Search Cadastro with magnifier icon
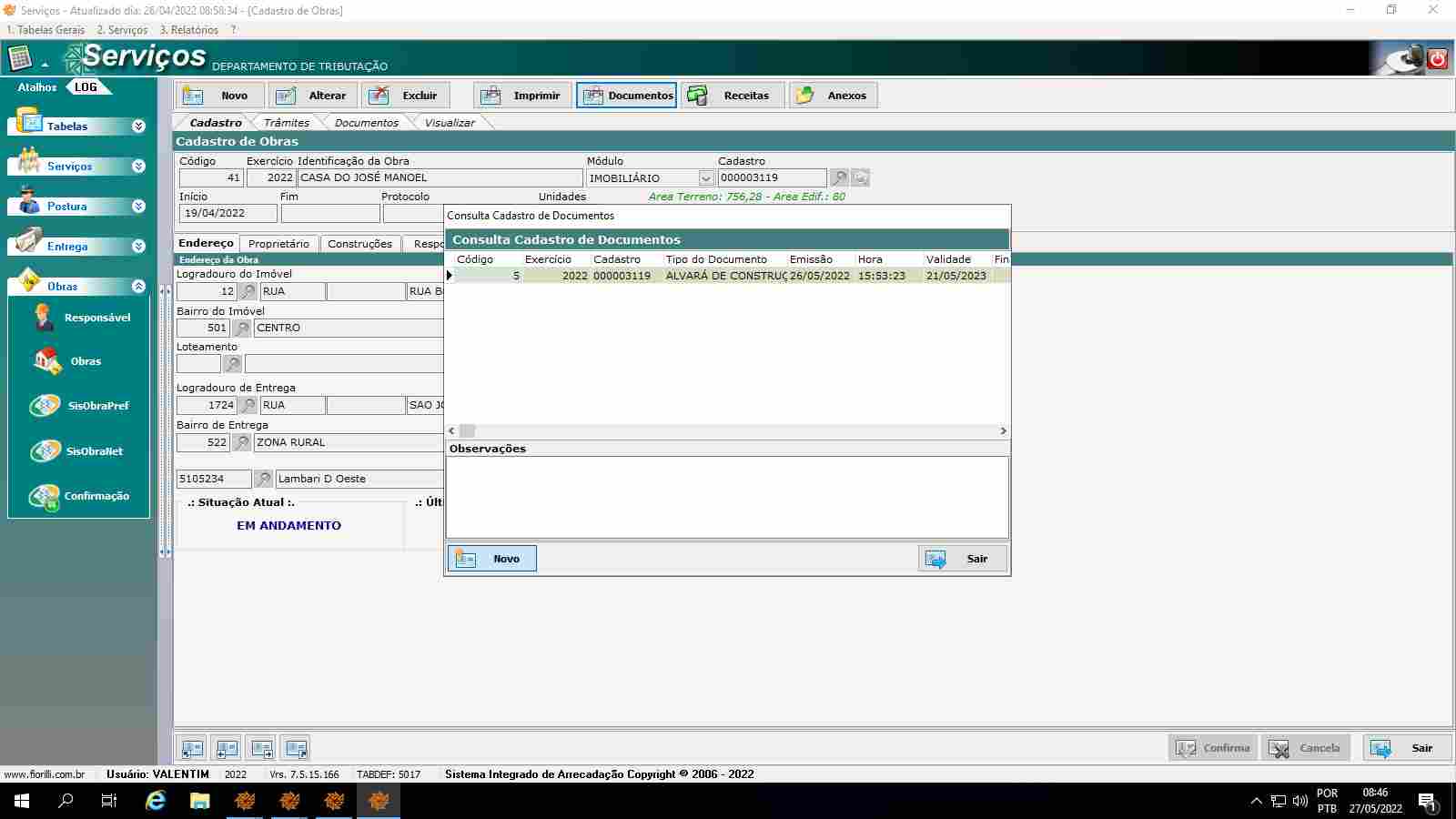Screen dimensions: 1456x819 coord(839,178)
